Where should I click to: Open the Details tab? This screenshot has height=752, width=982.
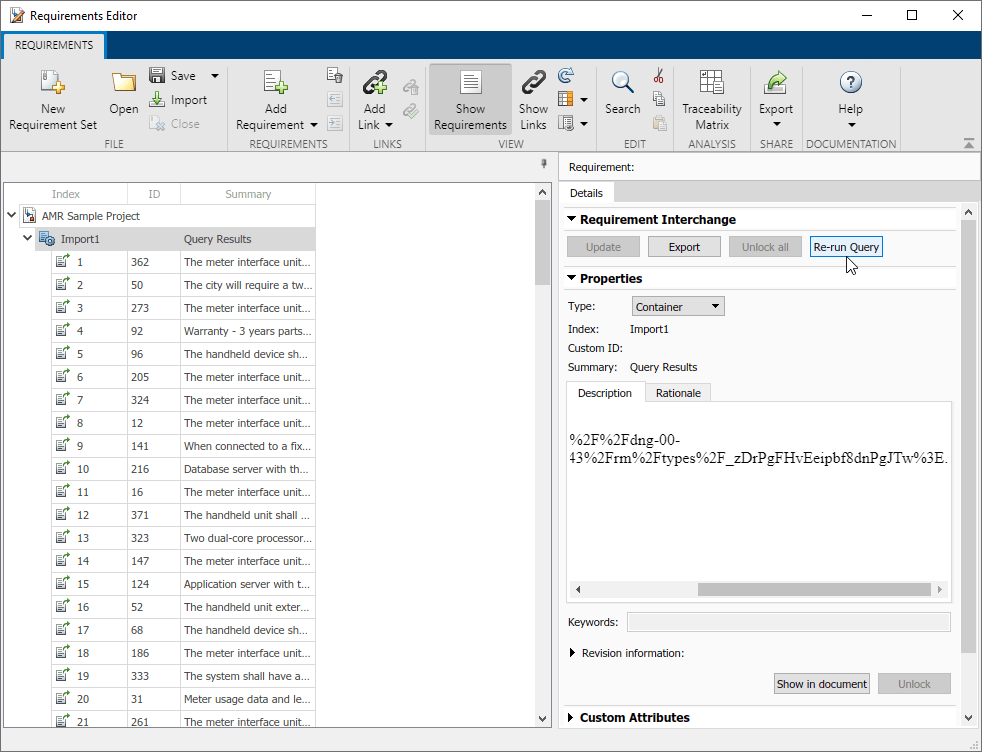586,193
